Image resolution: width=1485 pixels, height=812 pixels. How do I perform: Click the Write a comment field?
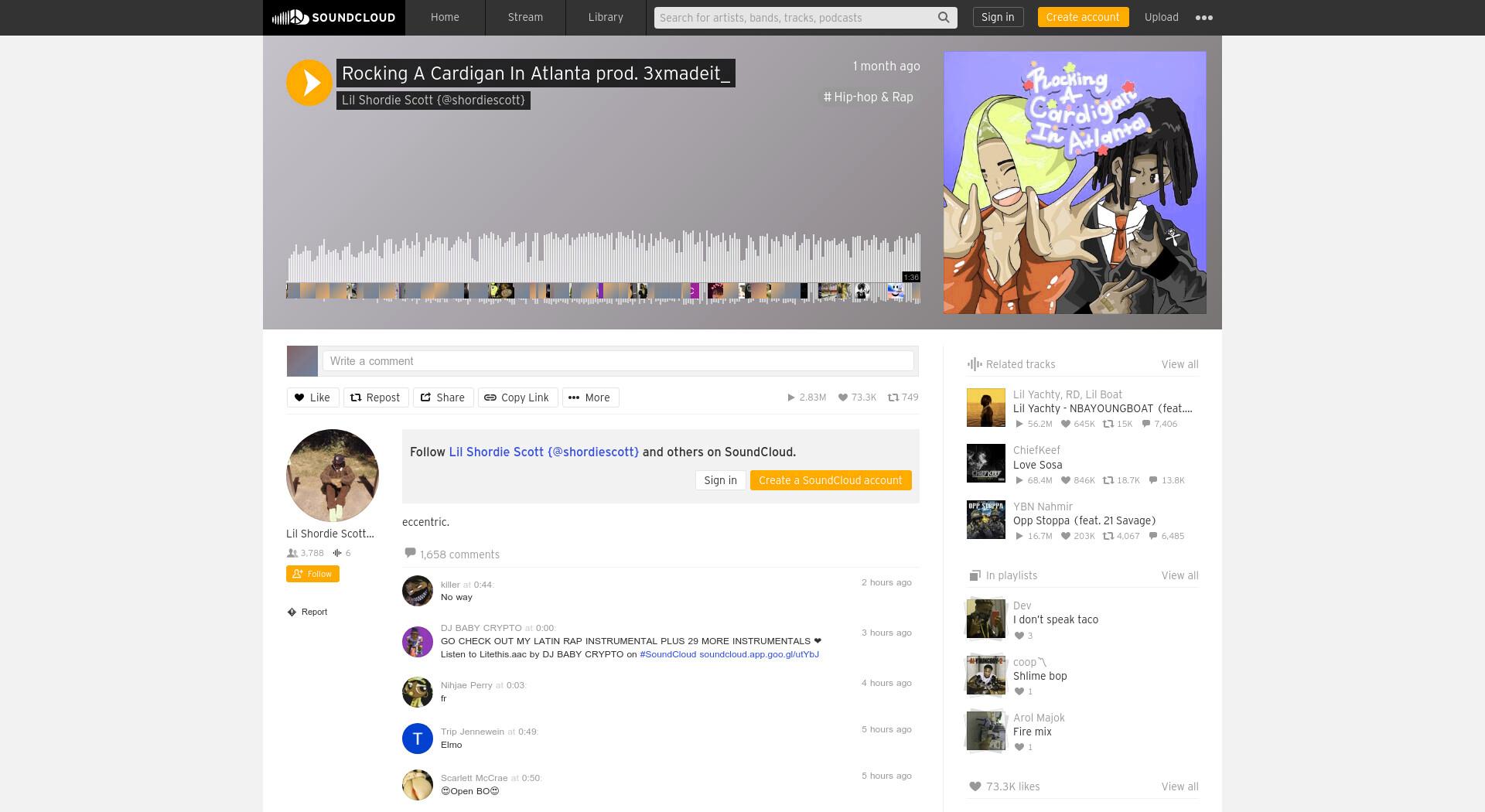pyautogui.click(x=618, y=361)
